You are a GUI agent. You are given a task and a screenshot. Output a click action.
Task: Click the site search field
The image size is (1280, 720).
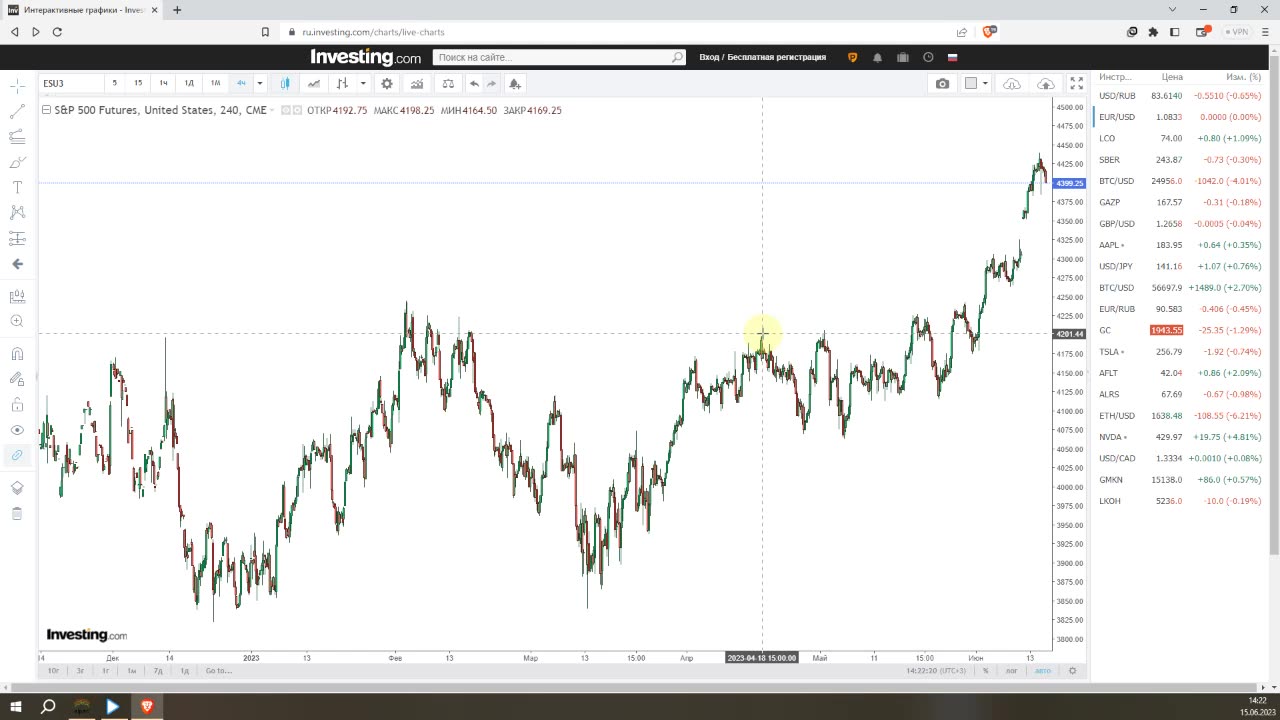[x=558, y=57]
